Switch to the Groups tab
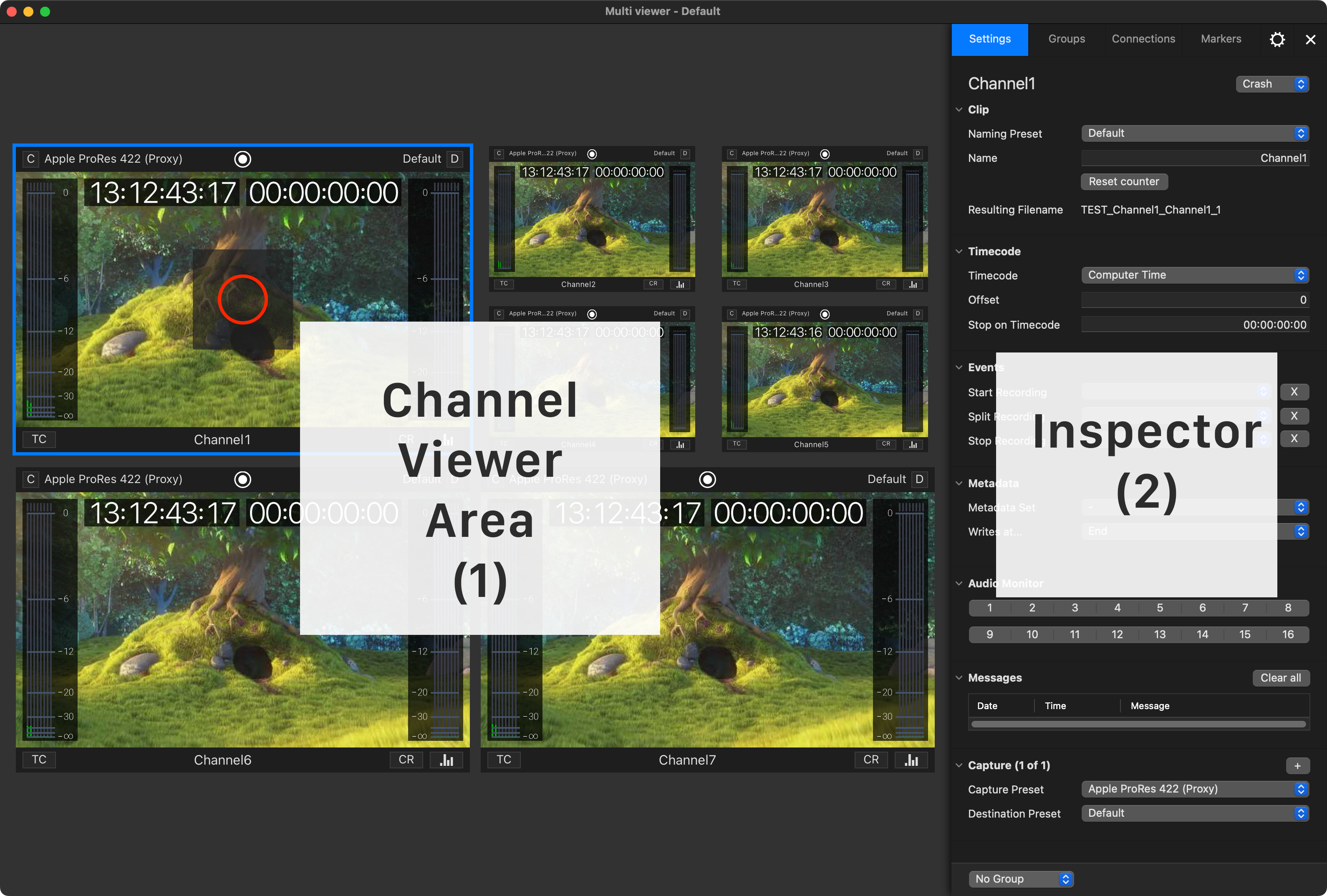Viewport: 1327px width, 896px height. tap(1066, 39)
